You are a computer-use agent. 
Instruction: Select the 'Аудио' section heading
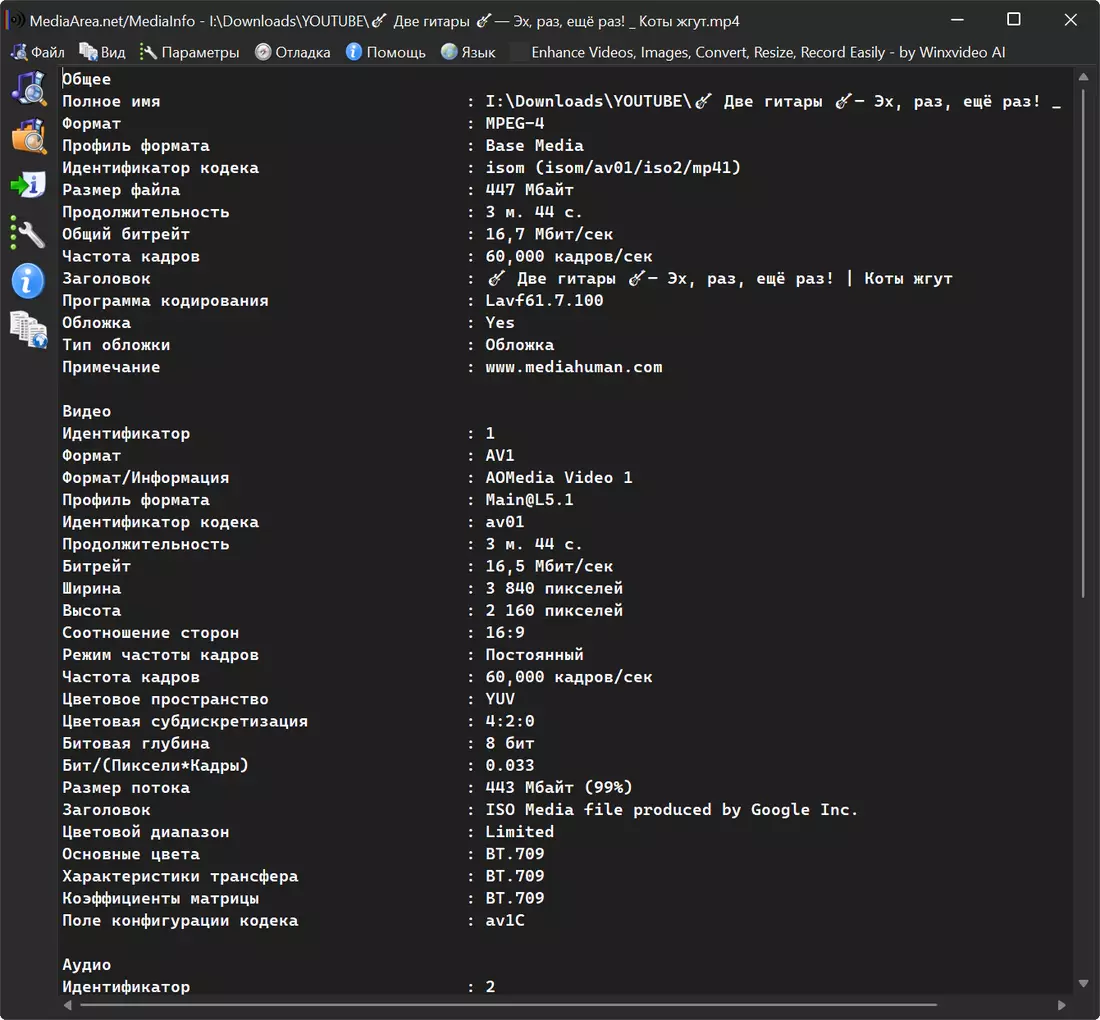click(x=86, y=965)
